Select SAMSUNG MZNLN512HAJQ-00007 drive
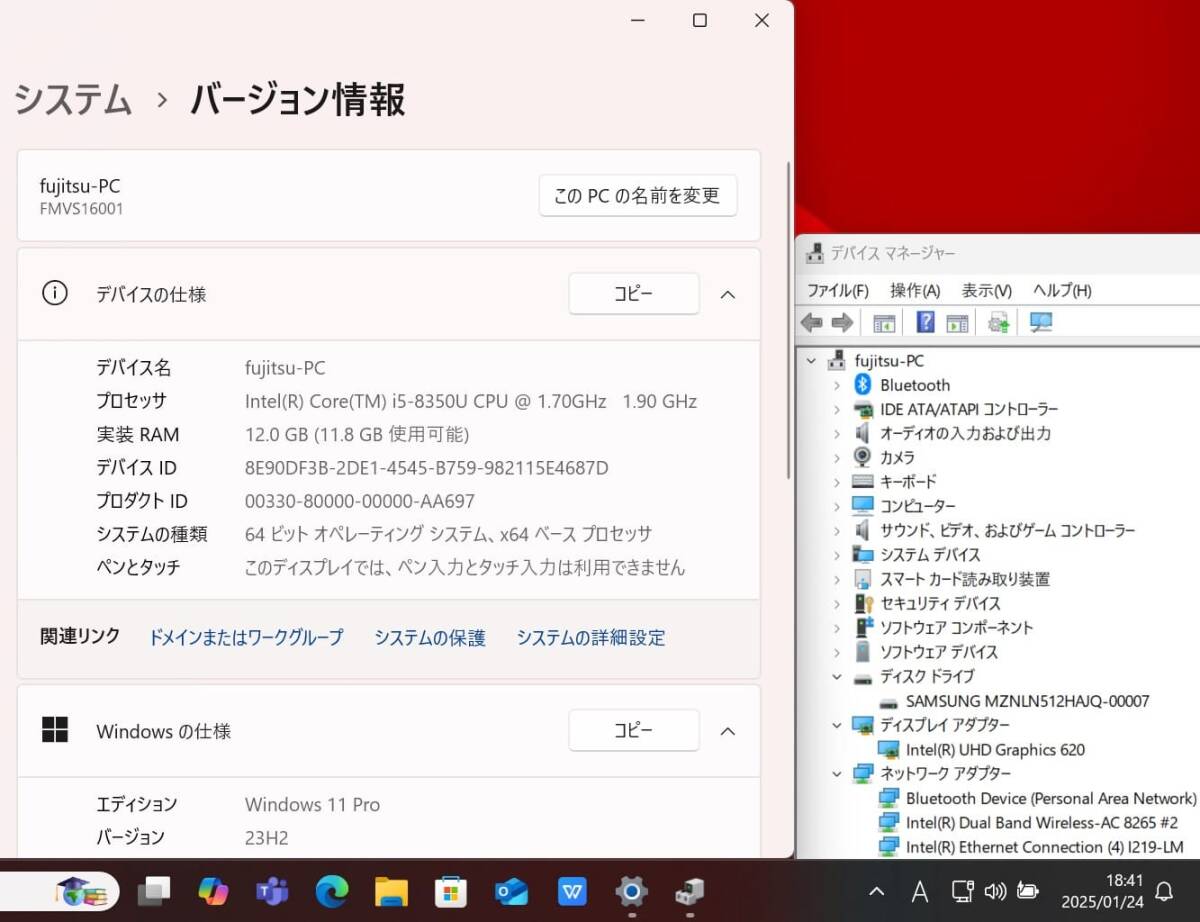The width and height of the screenshot is (1200, 922). pyautogui.click(x=1027, y=701)
